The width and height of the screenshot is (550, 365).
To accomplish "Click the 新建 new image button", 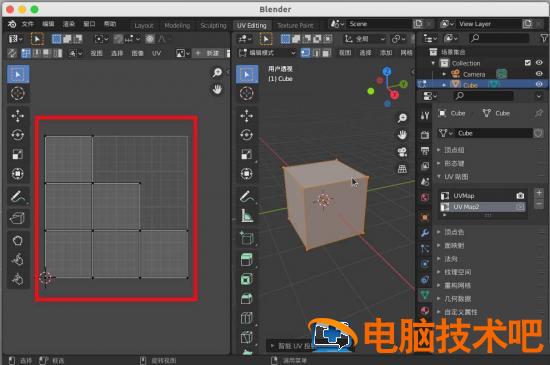I will pos(208,53).
